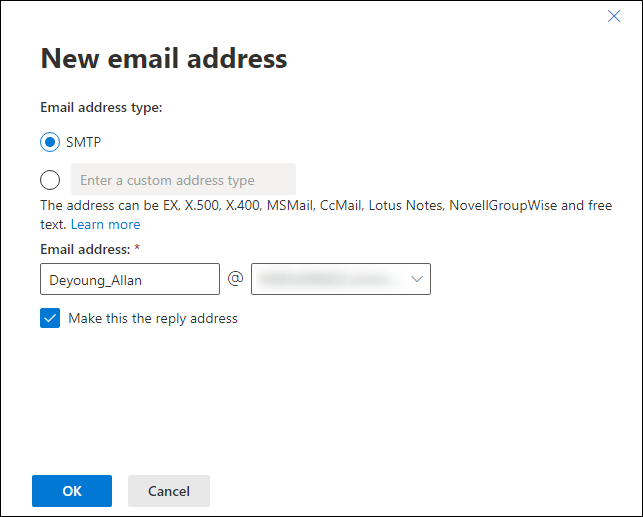Select the custom address type radio button
643x517 pixels.
(50, 180)
